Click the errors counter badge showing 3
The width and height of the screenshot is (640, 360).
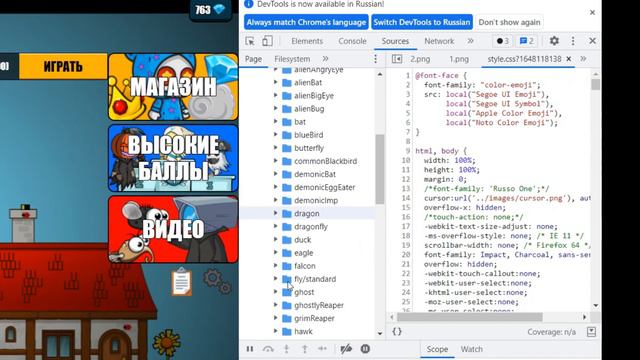point(502,41)
